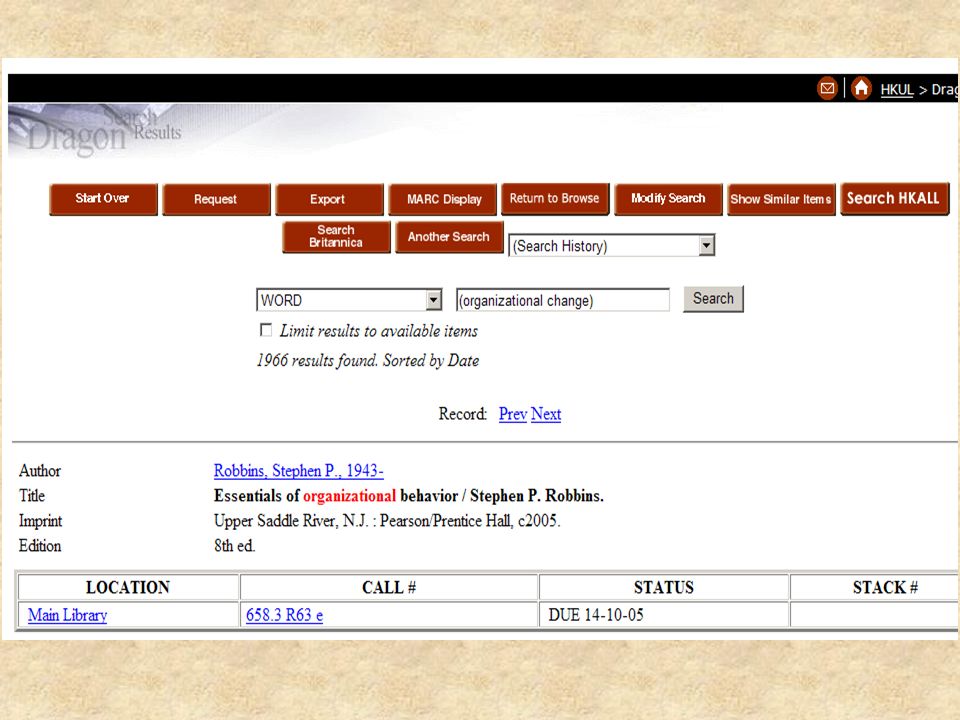Screen dimensions: 960x720
Task: Click the Modify Search button
Action: click(668, 199)
